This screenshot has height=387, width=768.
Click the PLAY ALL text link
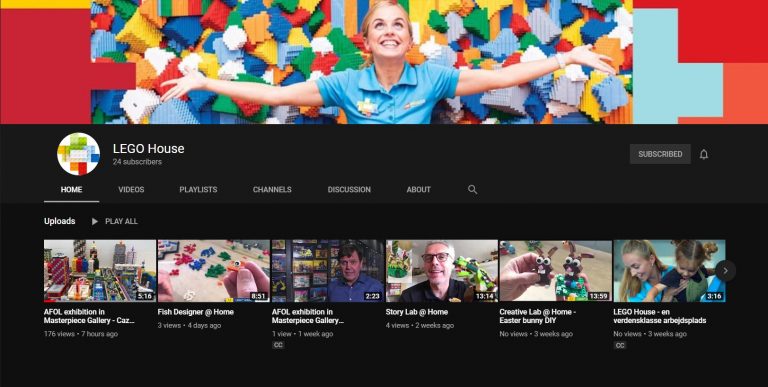click(x=121, y=221)
